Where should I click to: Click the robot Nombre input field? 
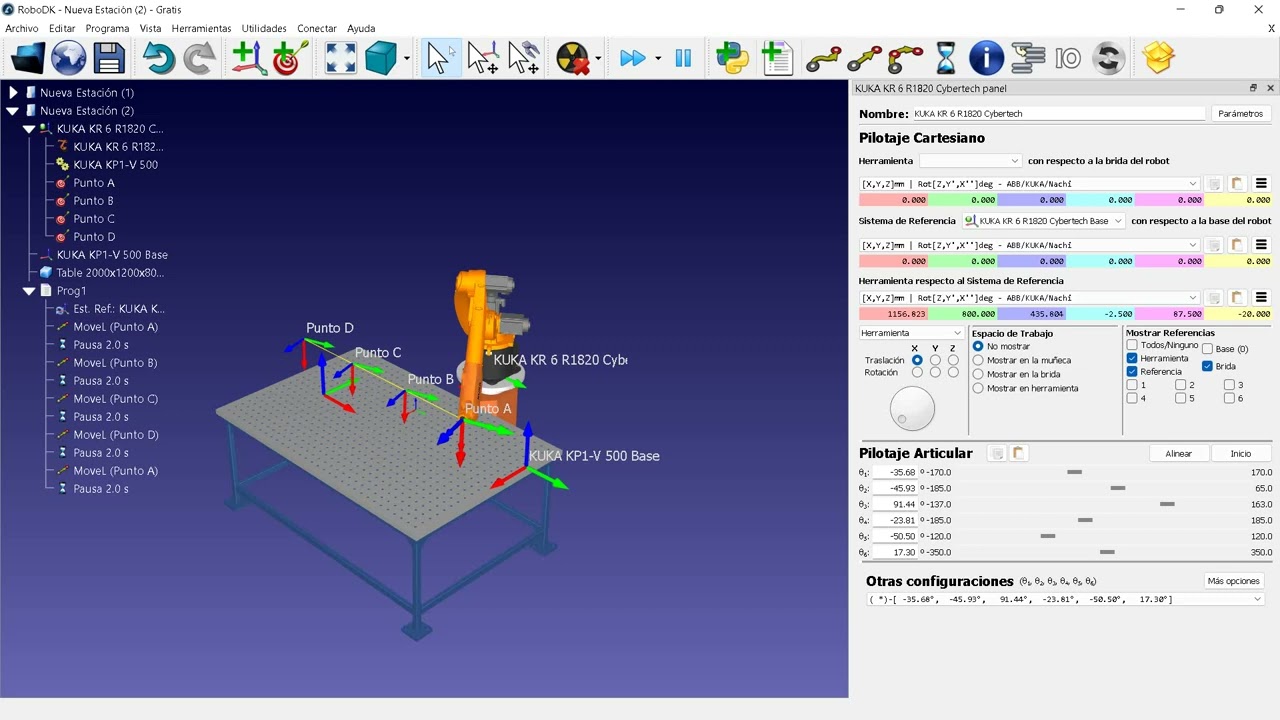(x=1058, y=114)
